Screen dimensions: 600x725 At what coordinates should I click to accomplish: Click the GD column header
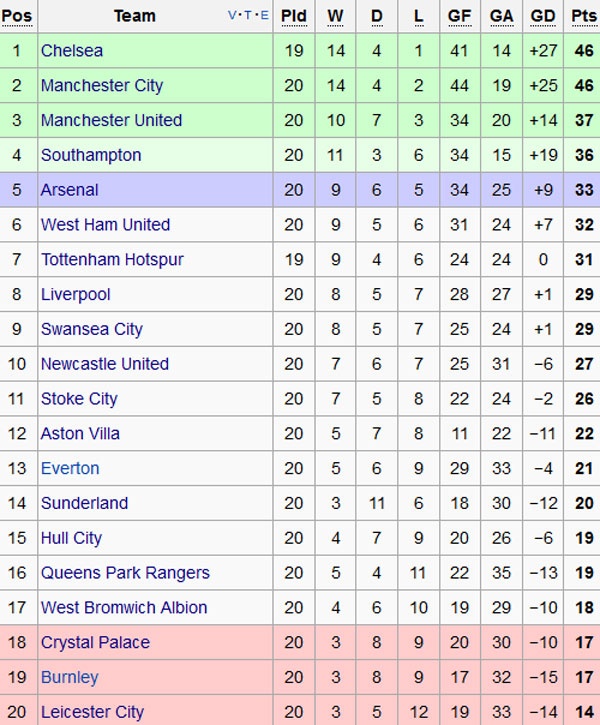543,16
